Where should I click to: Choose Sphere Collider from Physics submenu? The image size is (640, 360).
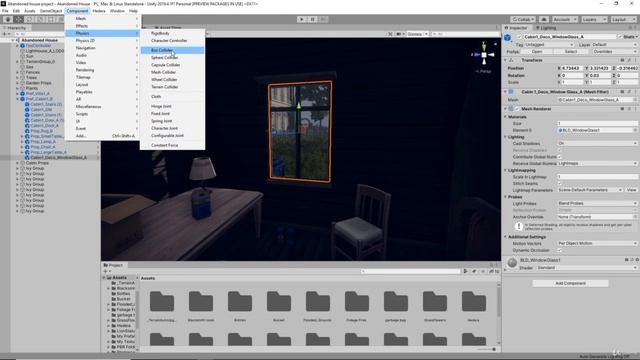click(x=172, y=58)
